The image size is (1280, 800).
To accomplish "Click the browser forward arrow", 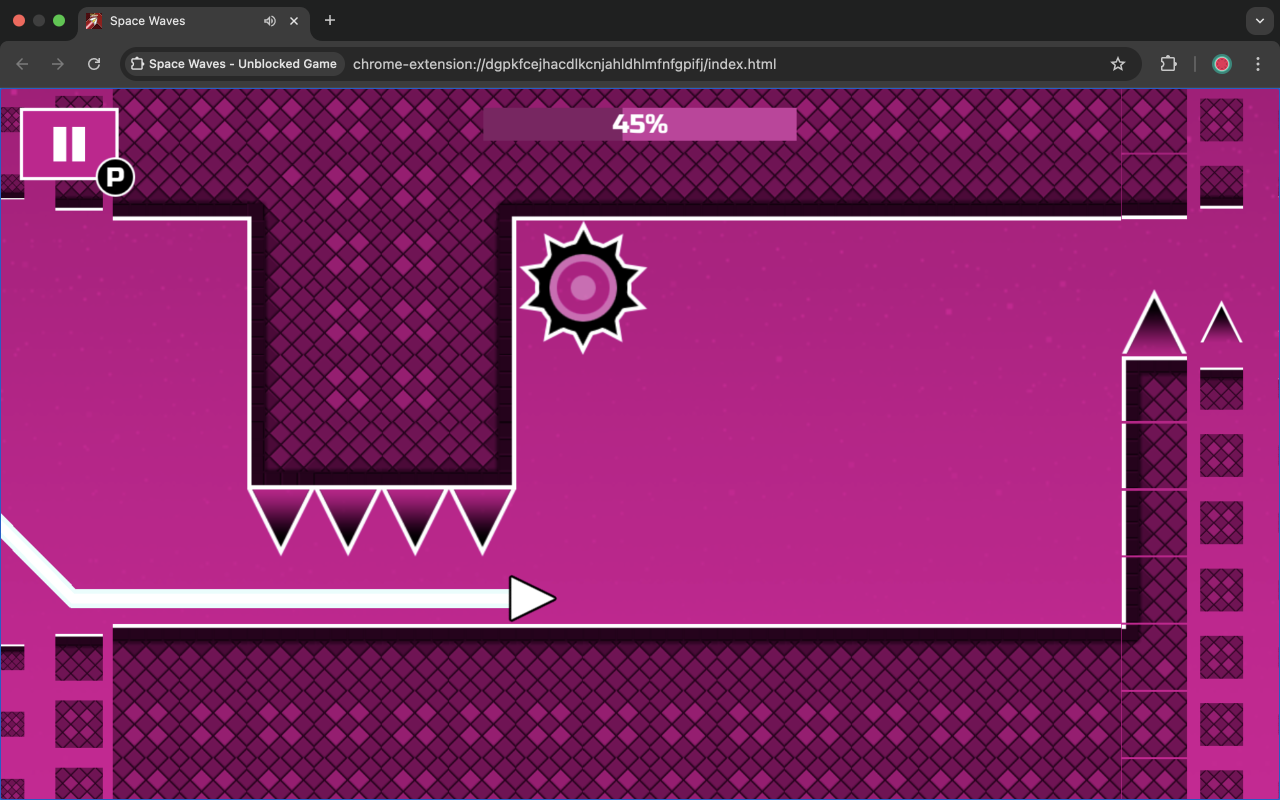I will pos(58,64).
